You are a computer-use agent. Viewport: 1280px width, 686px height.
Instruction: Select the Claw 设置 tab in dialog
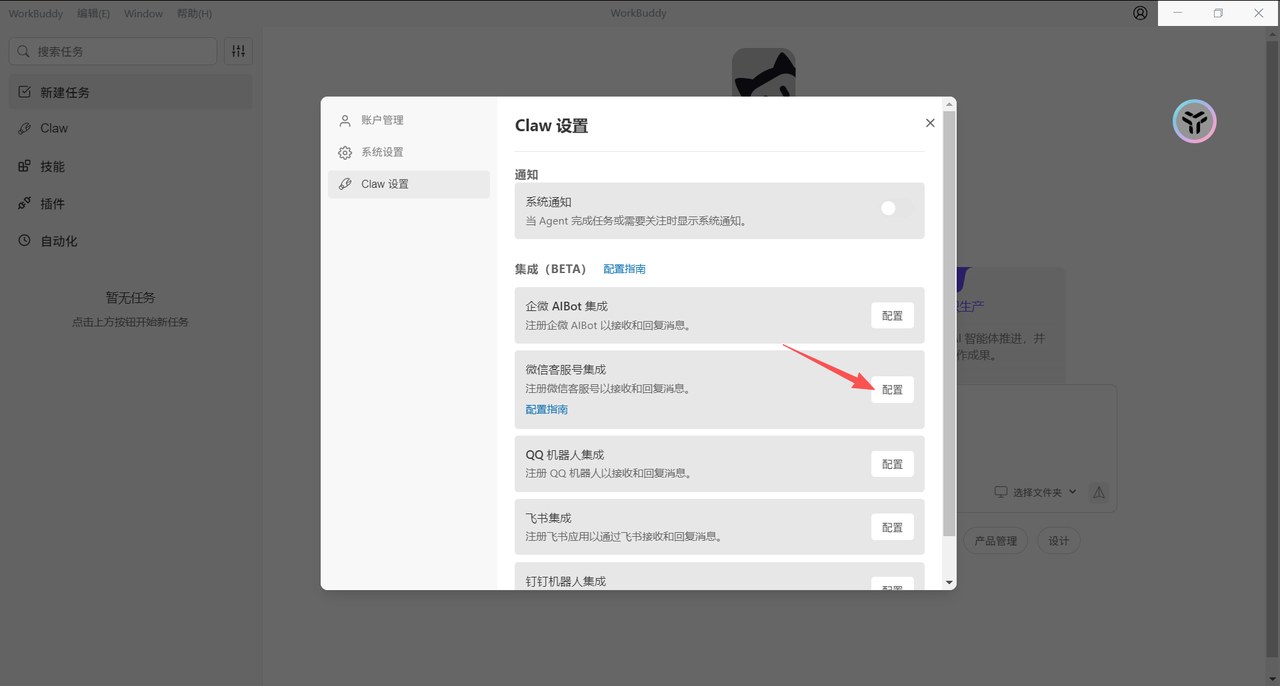[409, 184]
